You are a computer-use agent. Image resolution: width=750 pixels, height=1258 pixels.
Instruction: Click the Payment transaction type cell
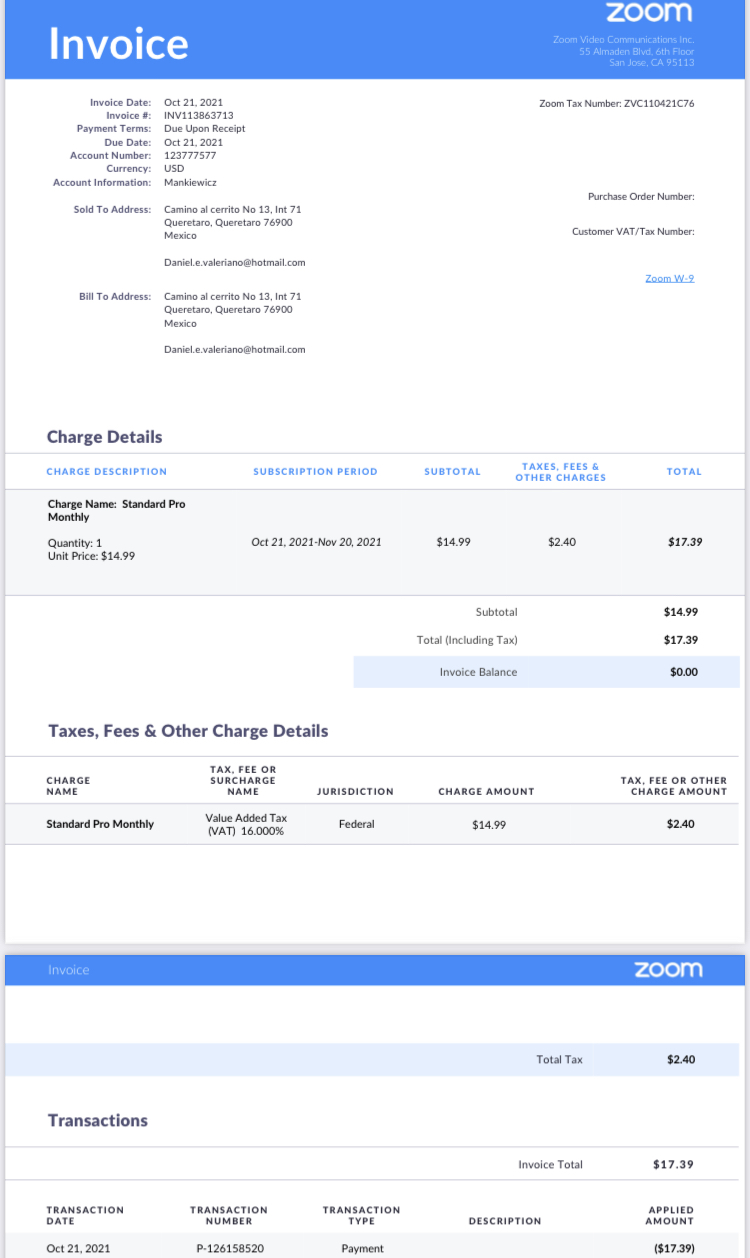pos(362,1248)
